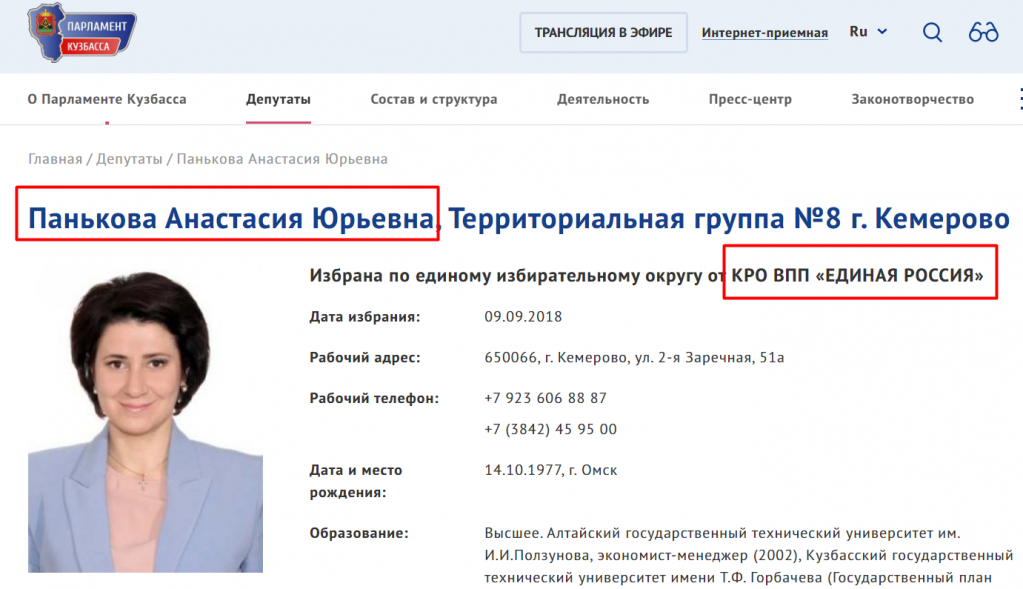Screen dimensions: 1023x589
Task: Follow the Депутаты breadcrumb link
Action: pyautogui.click(x=129, y=159)
